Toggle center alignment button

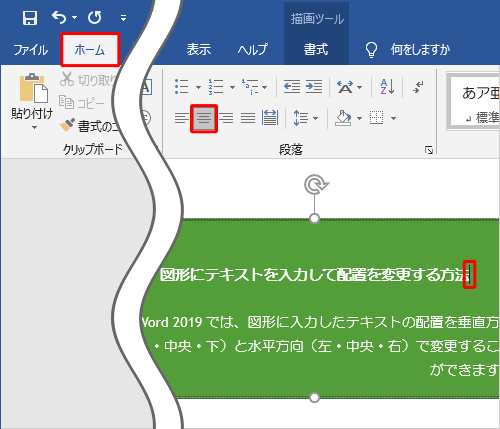point(204,118)
